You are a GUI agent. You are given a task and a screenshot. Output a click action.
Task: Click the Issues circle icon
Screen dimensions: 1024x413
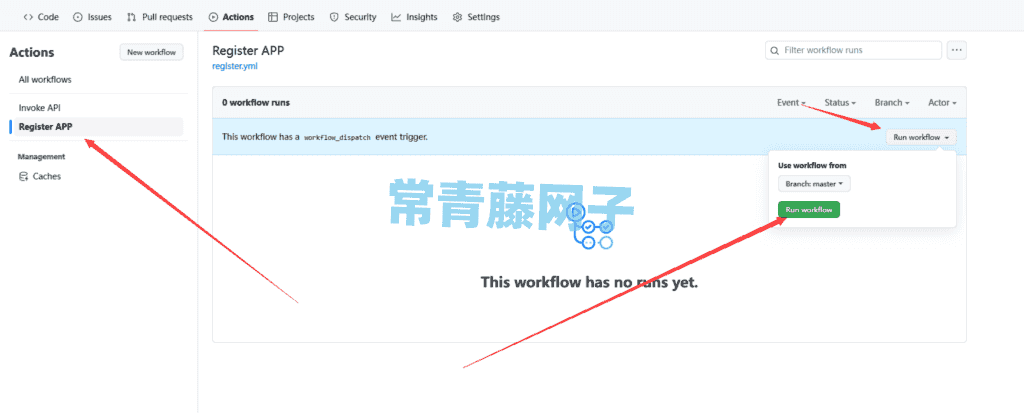click(78, 17)
